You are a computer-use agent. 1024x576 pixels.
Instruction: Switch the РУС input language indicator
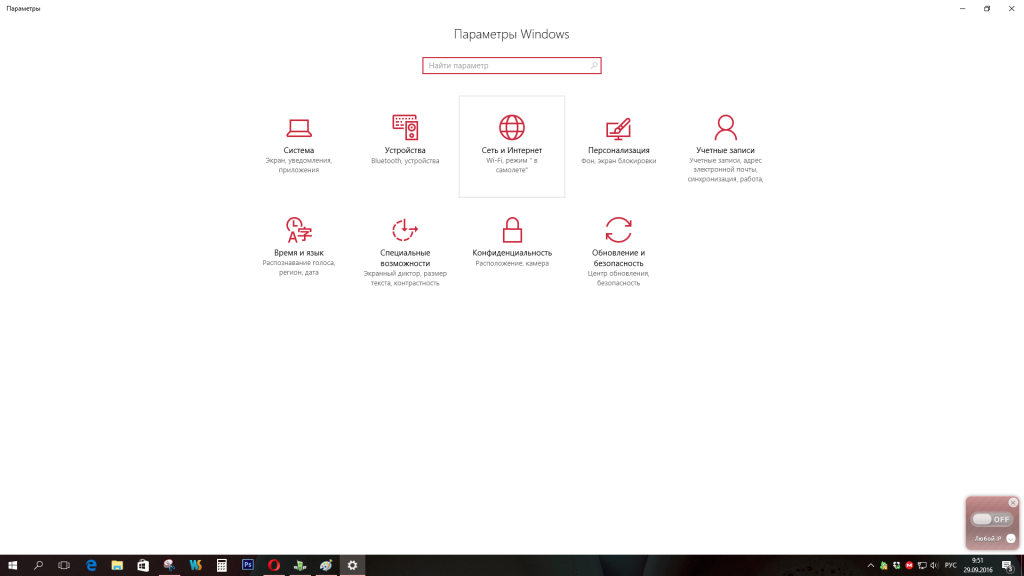coord(951,566)
